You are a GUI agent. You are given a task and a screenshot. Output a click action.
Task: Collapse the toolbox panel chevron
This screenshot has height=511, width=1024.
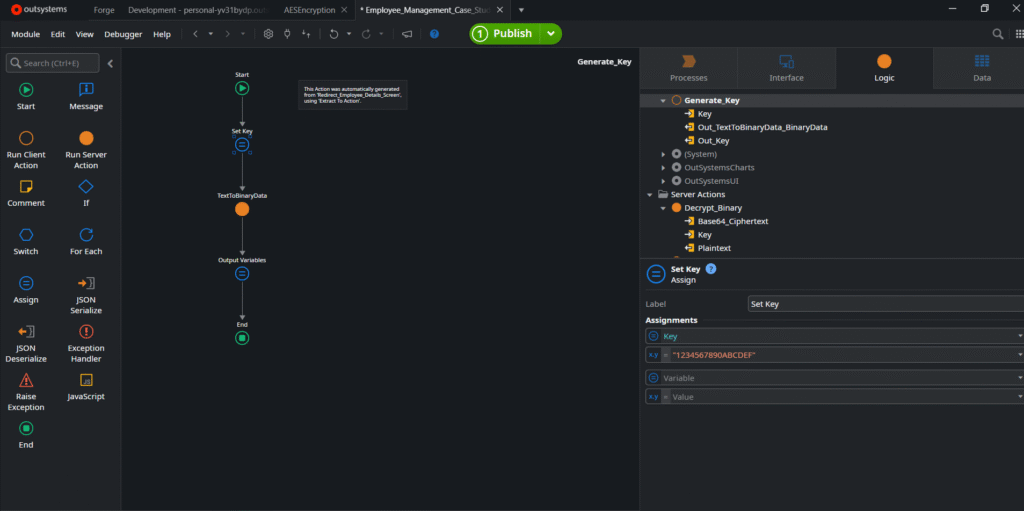pyautogui.click(x=110, y=63)
